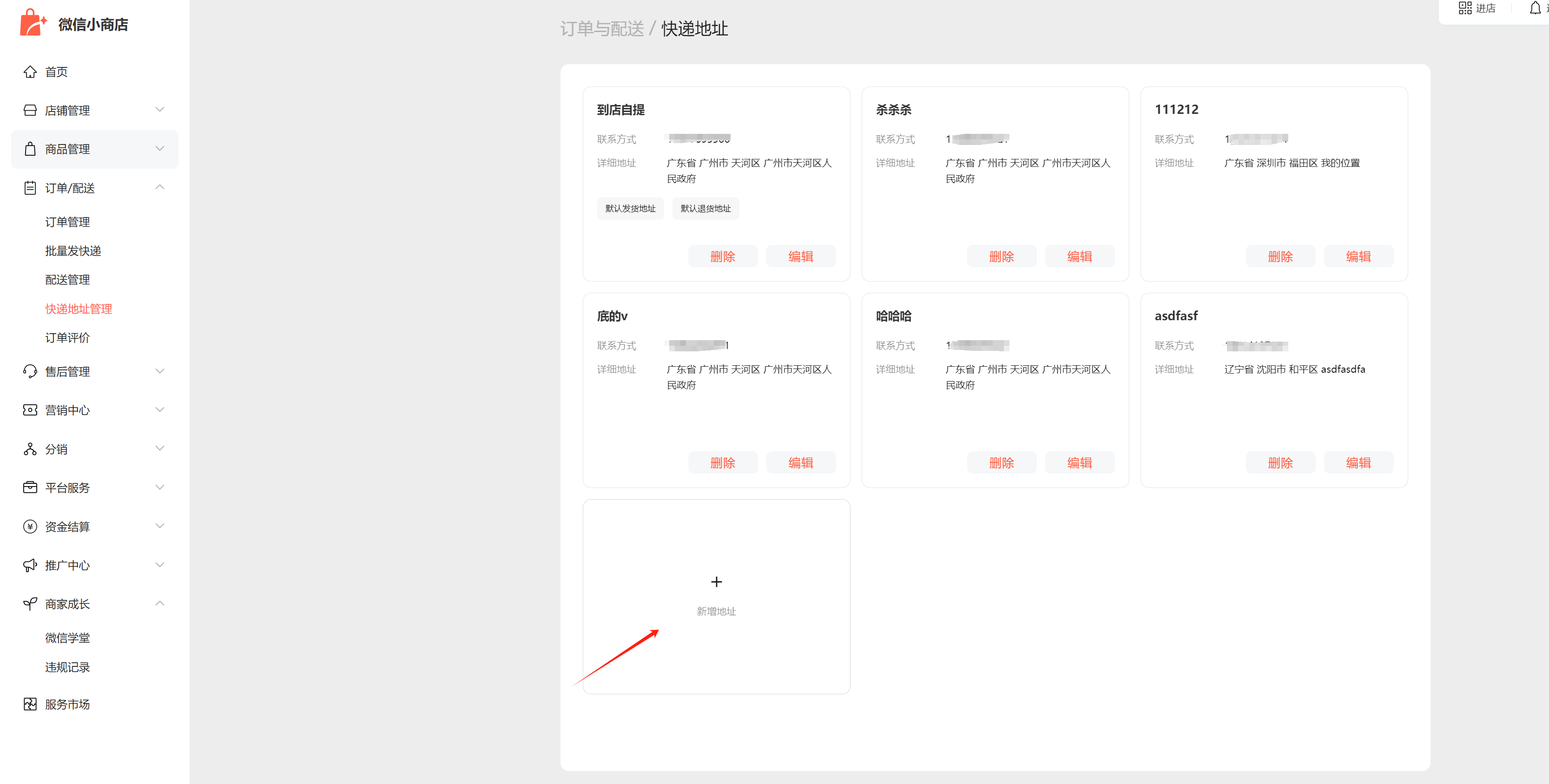Collapse the 商家成长 section chevron

pyautogui.click(x=159, y=604)
